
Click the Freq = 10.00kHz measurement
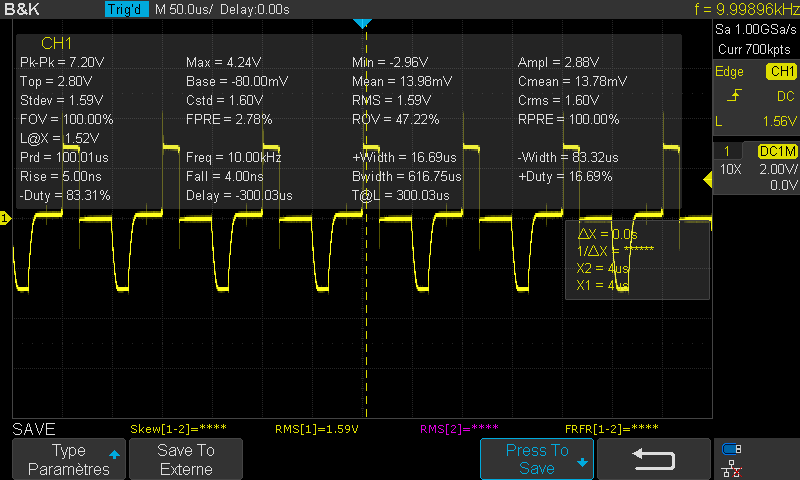click(x=234, y=157)
